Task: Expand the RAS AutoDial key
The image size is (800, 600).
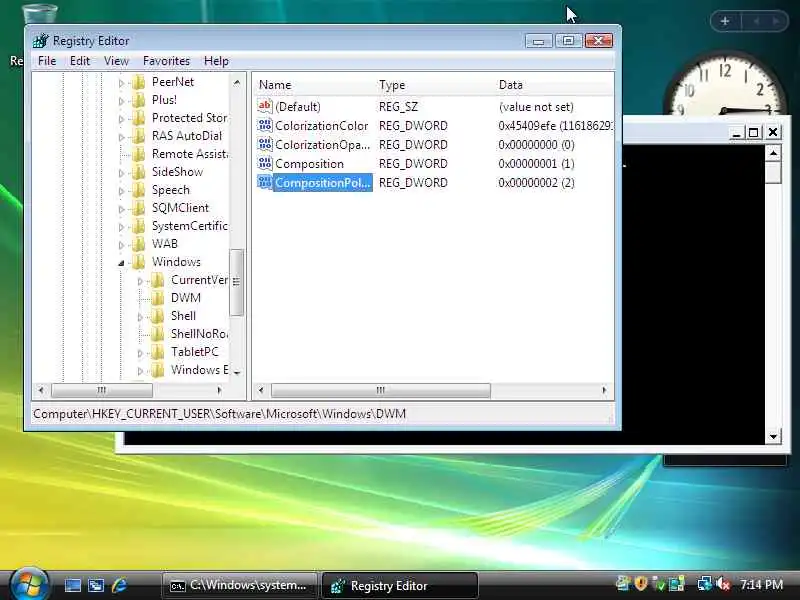Action: [x=121, y=137]
